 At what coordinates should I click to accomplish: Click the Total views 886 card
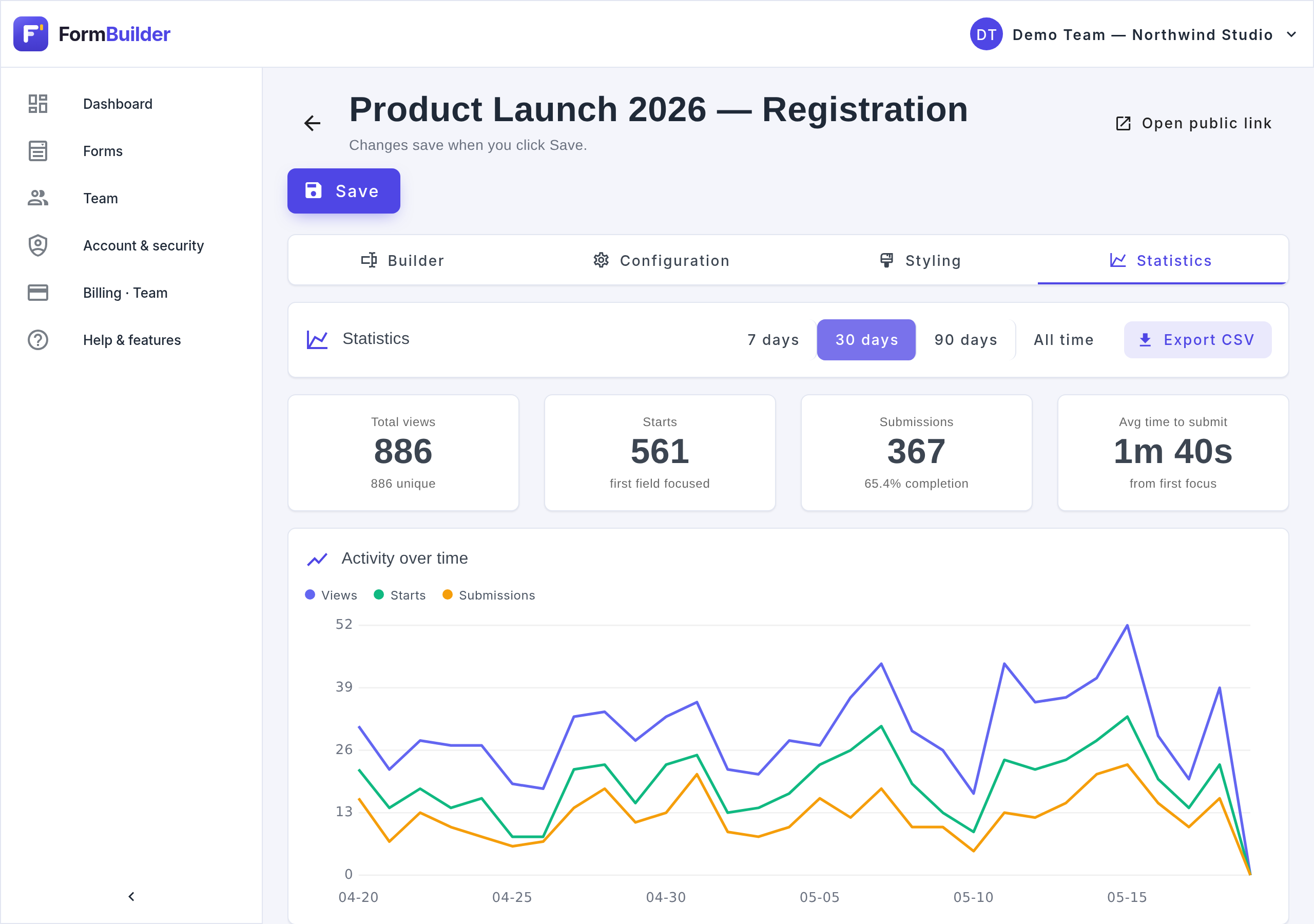tap(403, 452)
